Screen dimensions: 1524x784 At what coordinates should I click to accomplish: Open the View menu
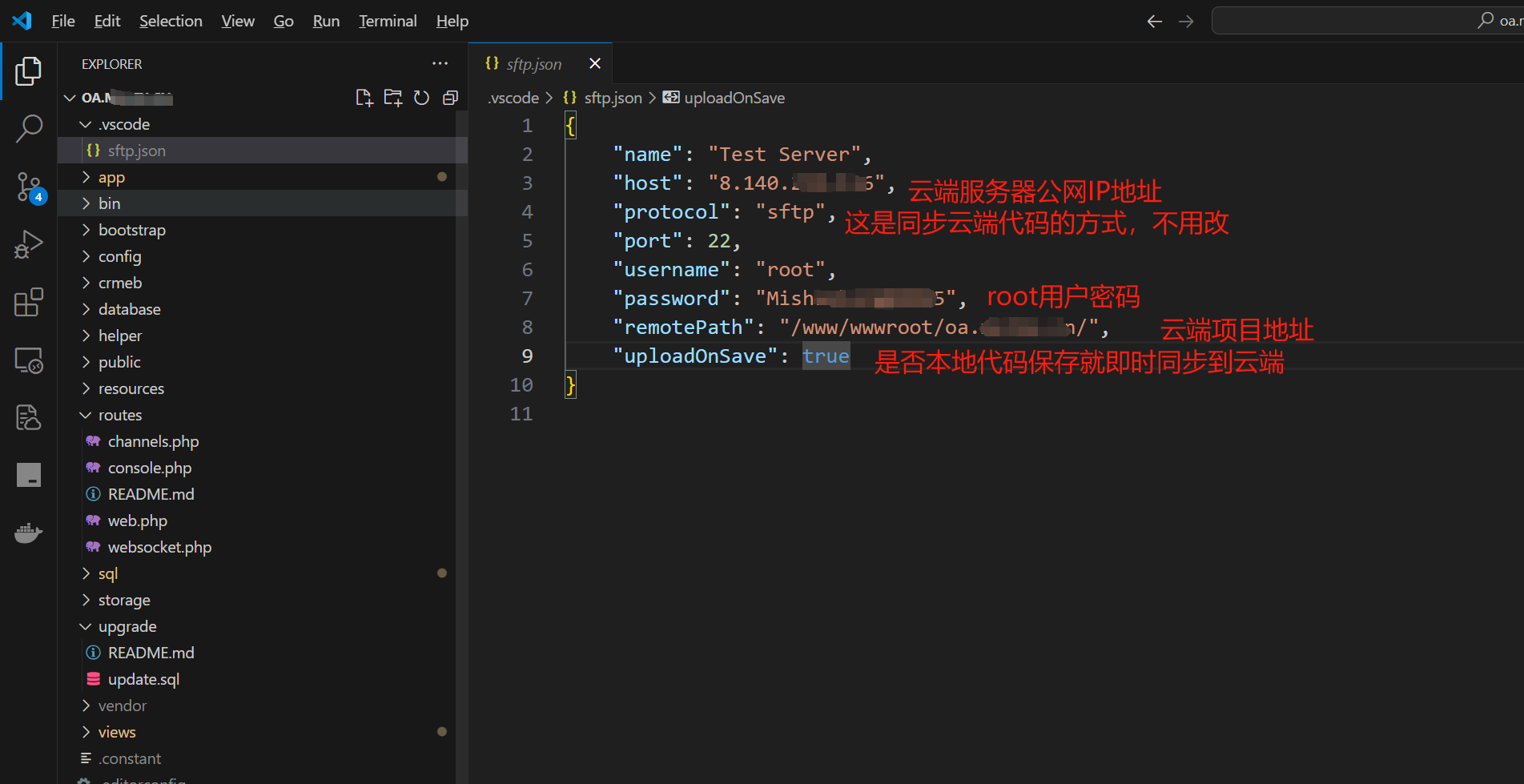click(238, 21)
